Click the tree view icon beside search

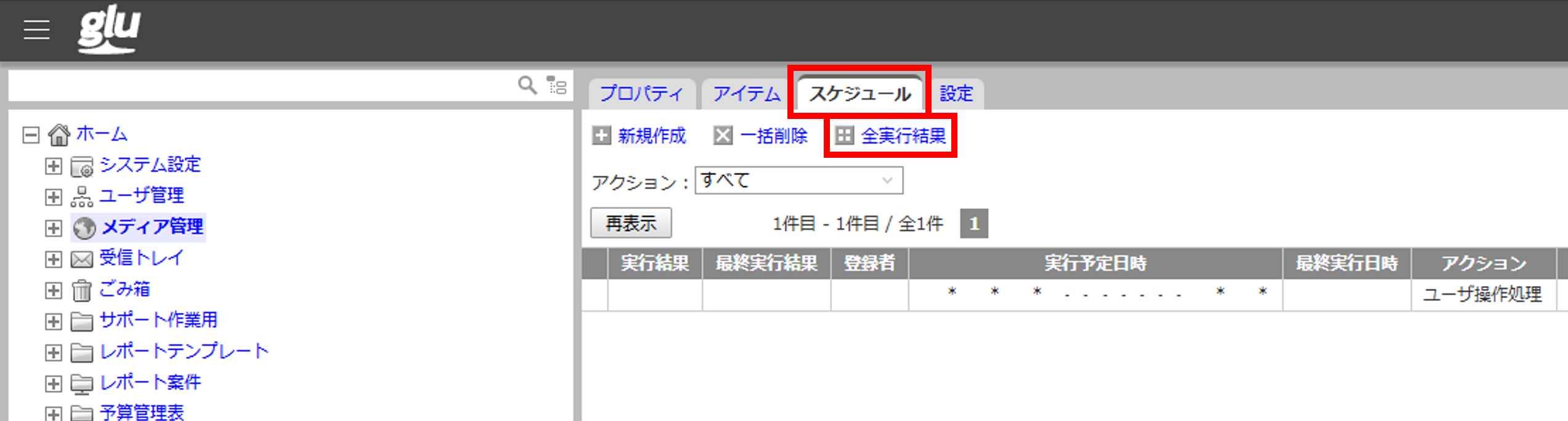click(x=557, y=85)
